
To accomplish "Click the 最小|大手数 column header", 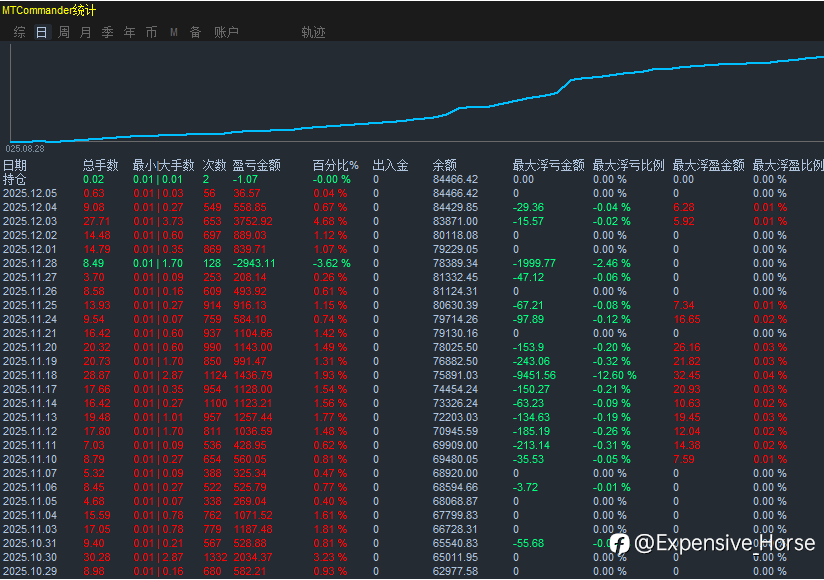I will pos(163,165).
